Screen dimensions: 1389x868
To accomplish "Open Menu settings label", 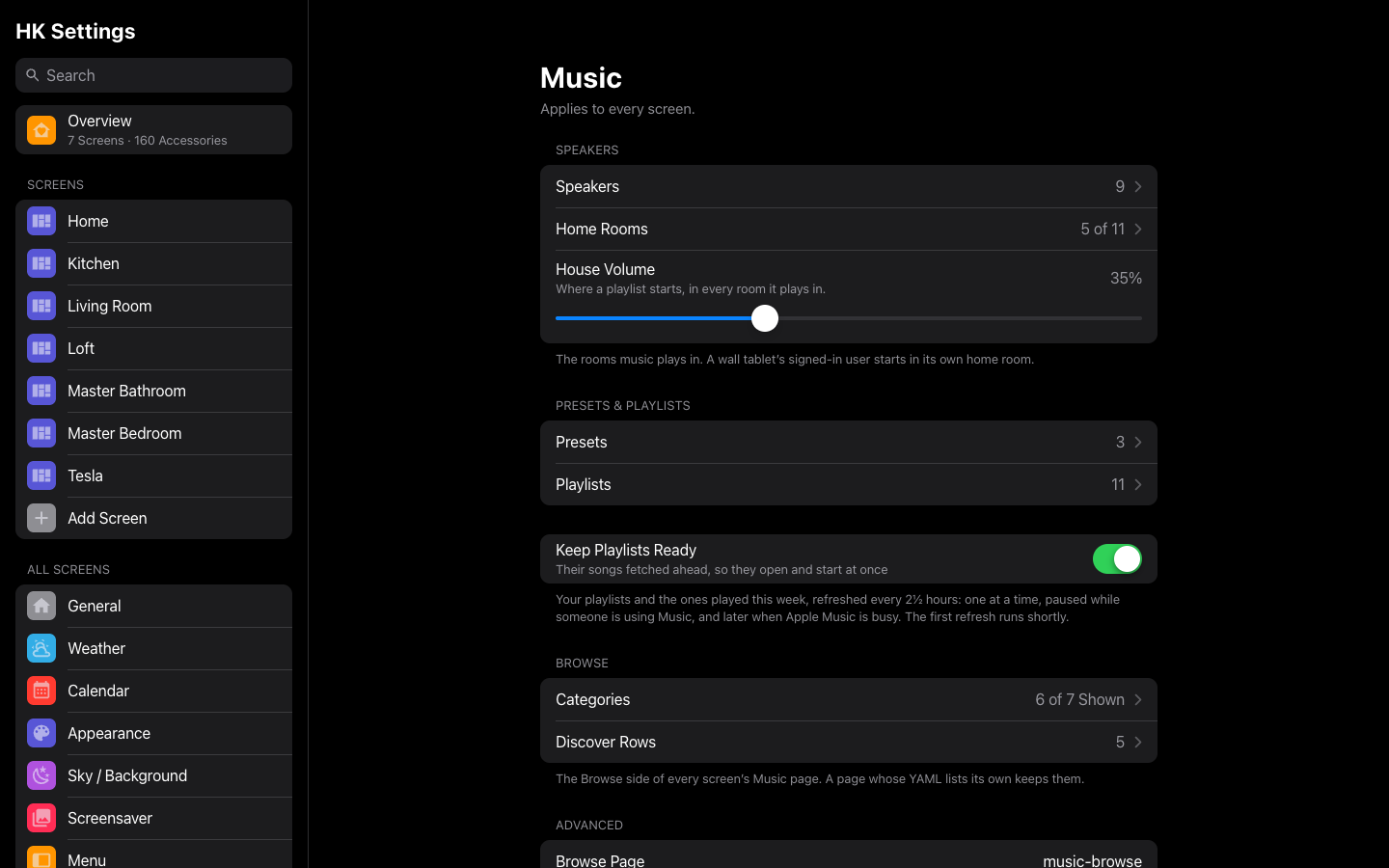I will [87, 860].
